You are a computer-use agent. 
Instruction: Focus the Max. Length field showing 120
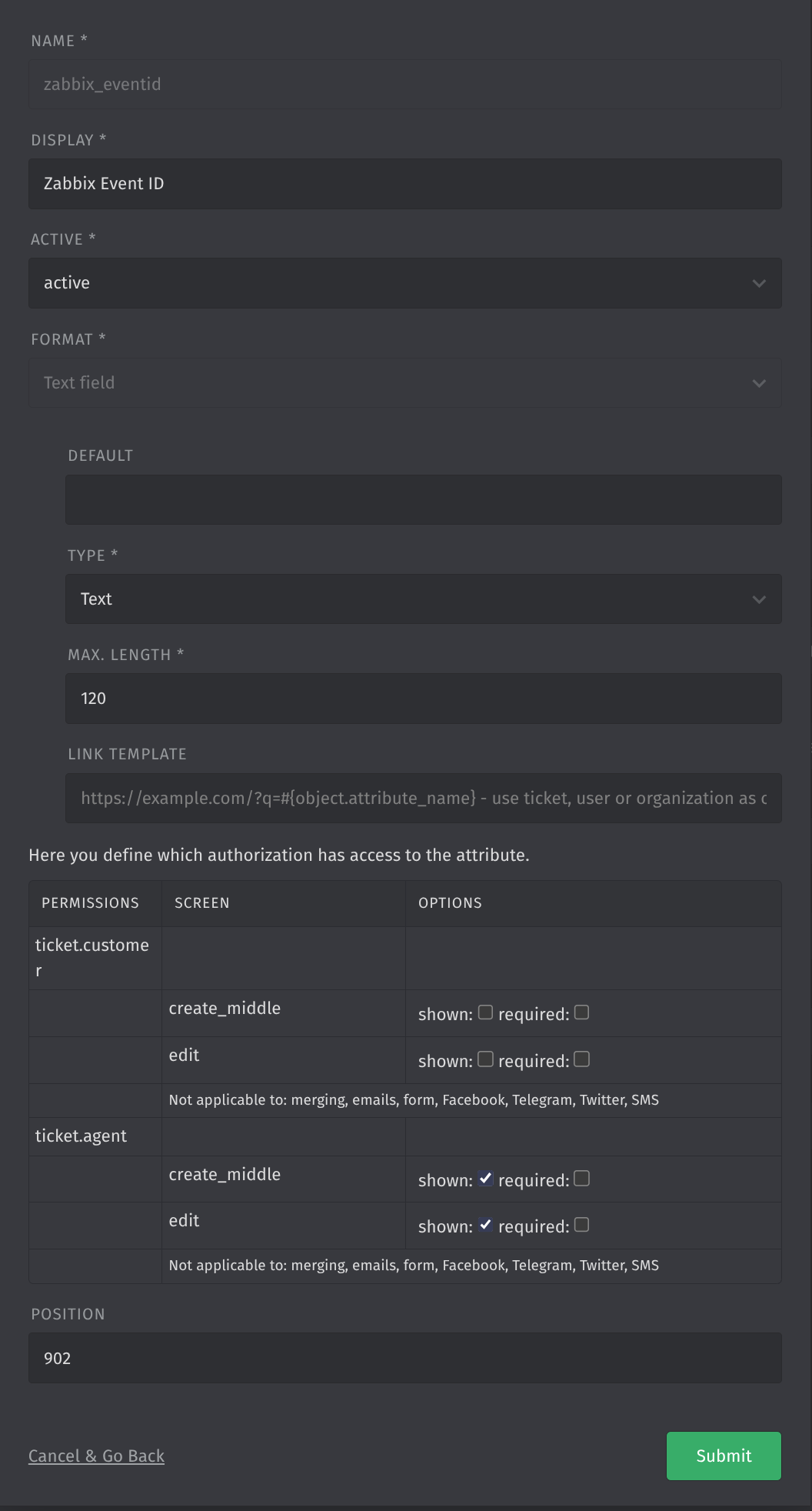click(x=423, y=699)
